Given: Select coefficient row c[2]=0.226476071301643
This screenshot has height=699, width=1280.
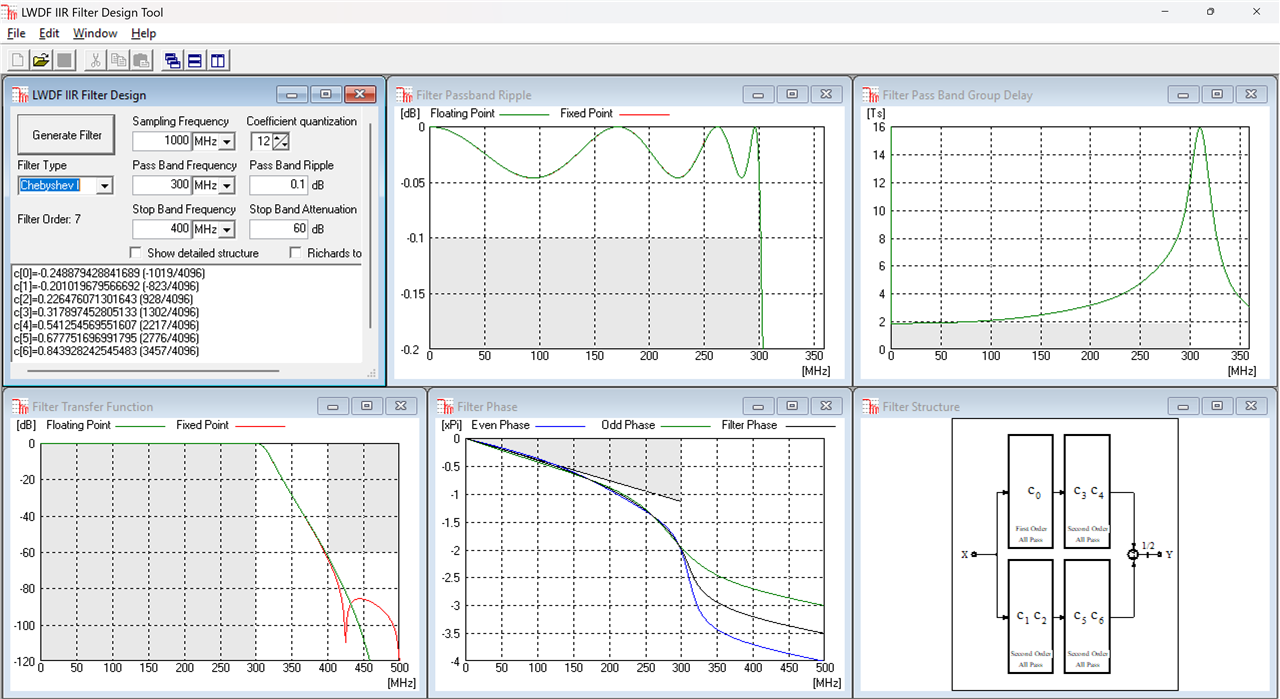Looking at the screenshot, I should click(103, 298).
